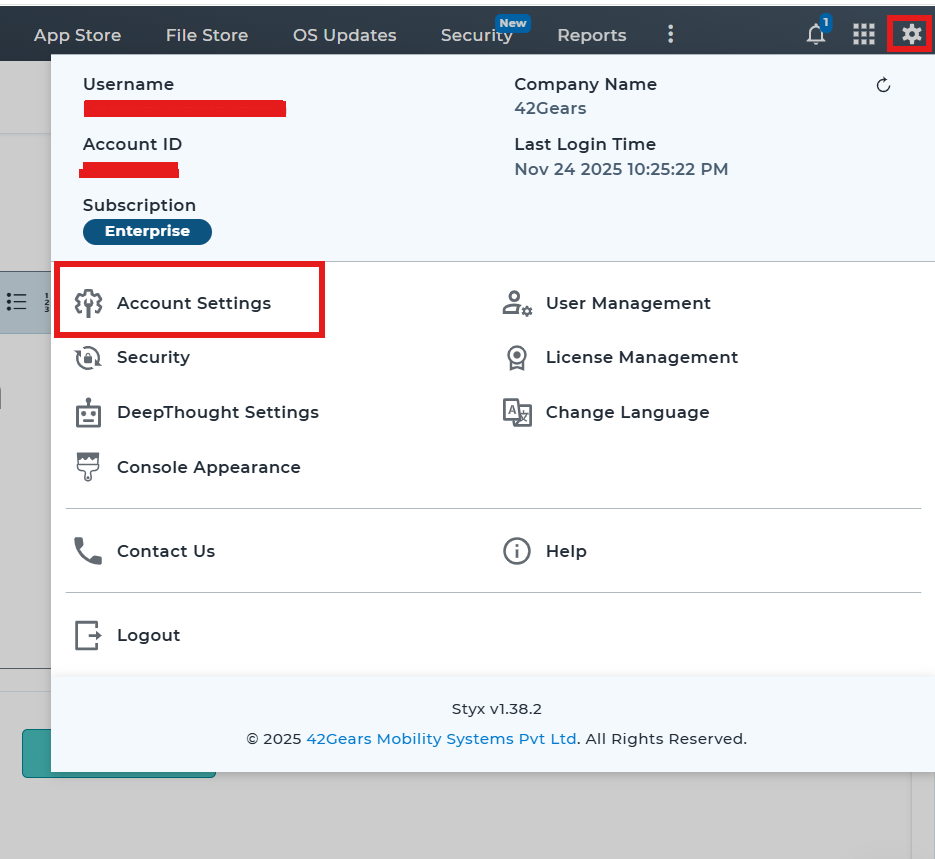
Task: Select Security in the settings menu
Action: coord(153,357)
